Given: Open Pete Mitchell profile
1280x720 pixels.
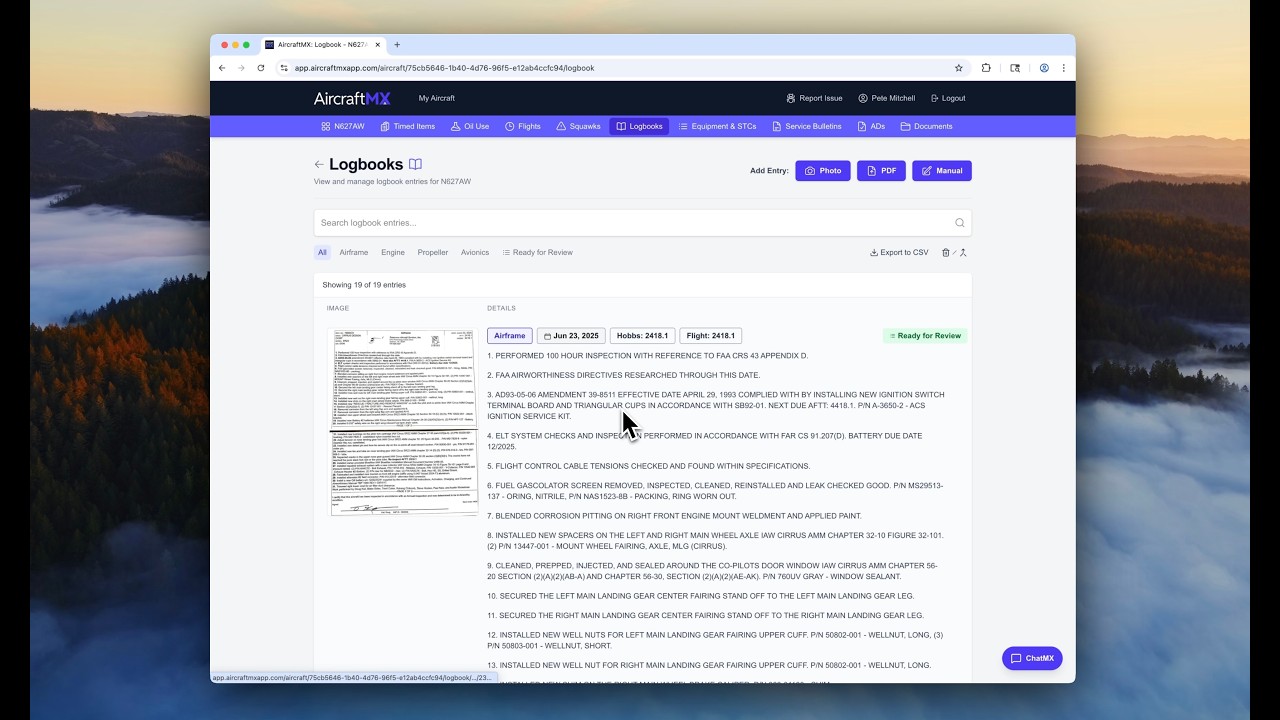Looking at the screenshot, I should pyautogui.click(x=886, y=98).
